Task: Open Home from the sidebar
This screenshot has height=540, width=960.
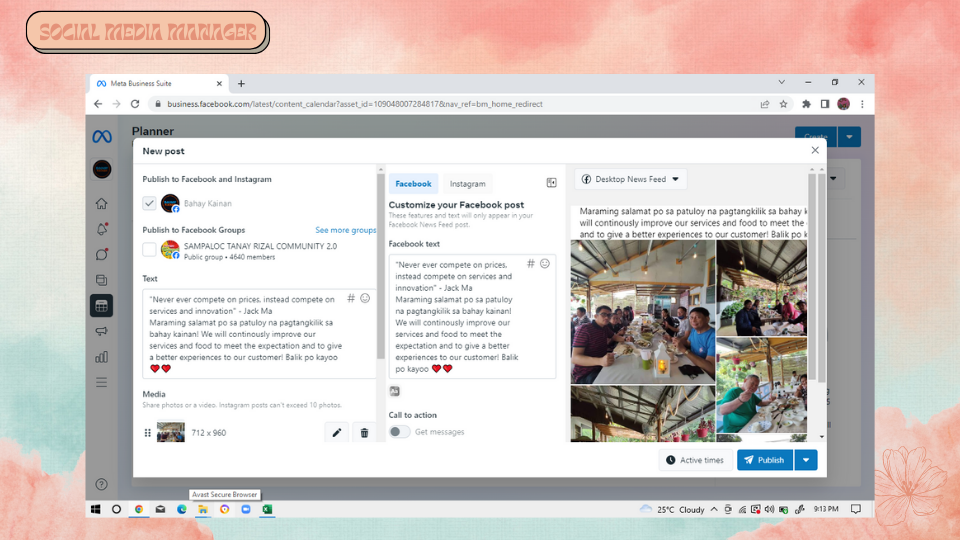Action: click(102, 203)
